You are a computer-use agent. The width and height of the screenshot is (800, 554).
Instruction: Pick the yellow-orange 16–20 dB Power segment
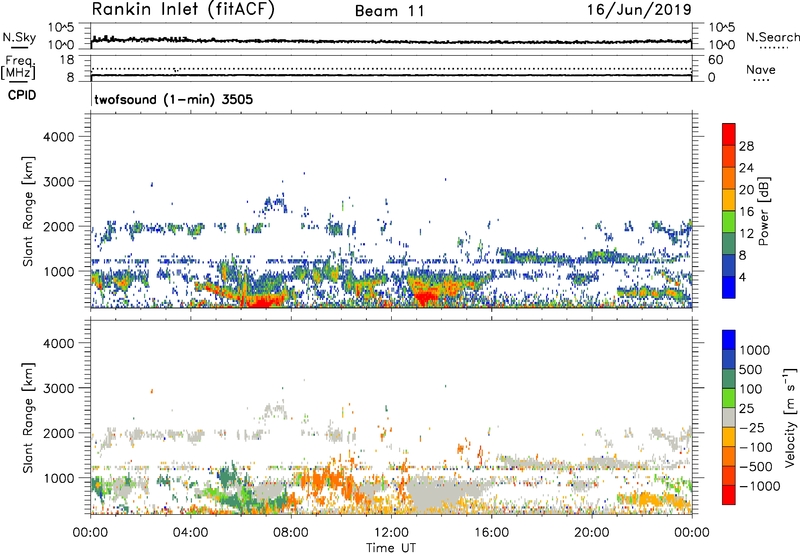(x=729, y=200)
